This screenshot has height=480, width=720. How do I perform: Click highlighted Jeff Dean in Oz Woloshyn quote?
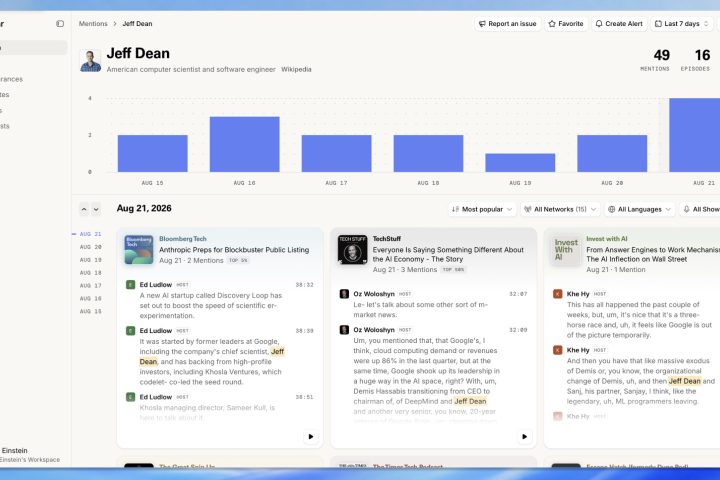[470, 401]
